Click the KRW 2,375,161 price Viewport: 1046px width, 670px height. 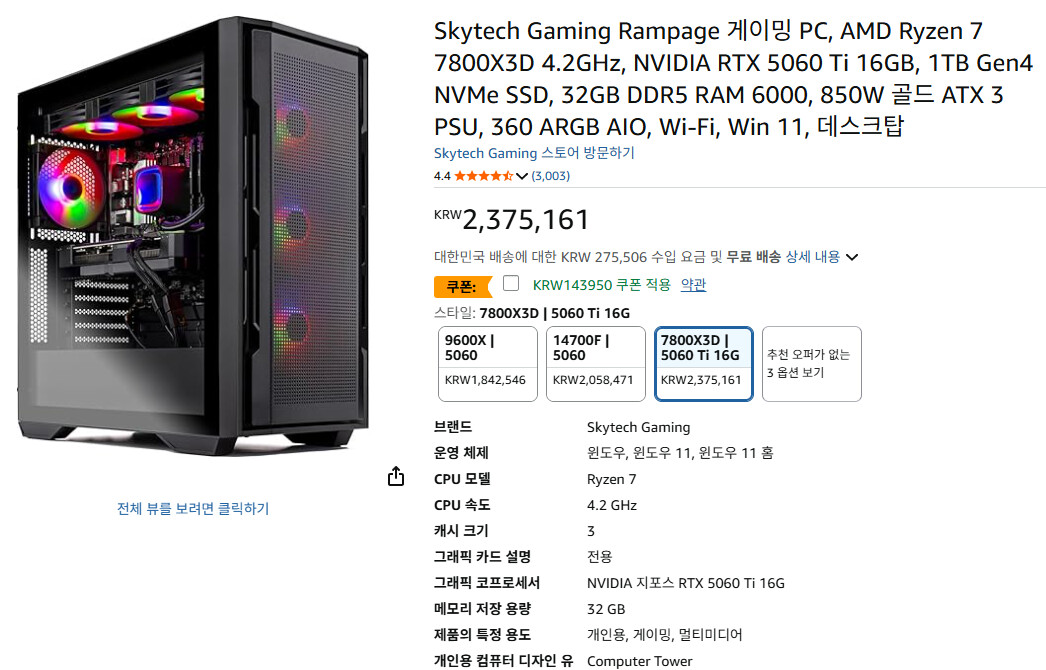coord(512,220)
